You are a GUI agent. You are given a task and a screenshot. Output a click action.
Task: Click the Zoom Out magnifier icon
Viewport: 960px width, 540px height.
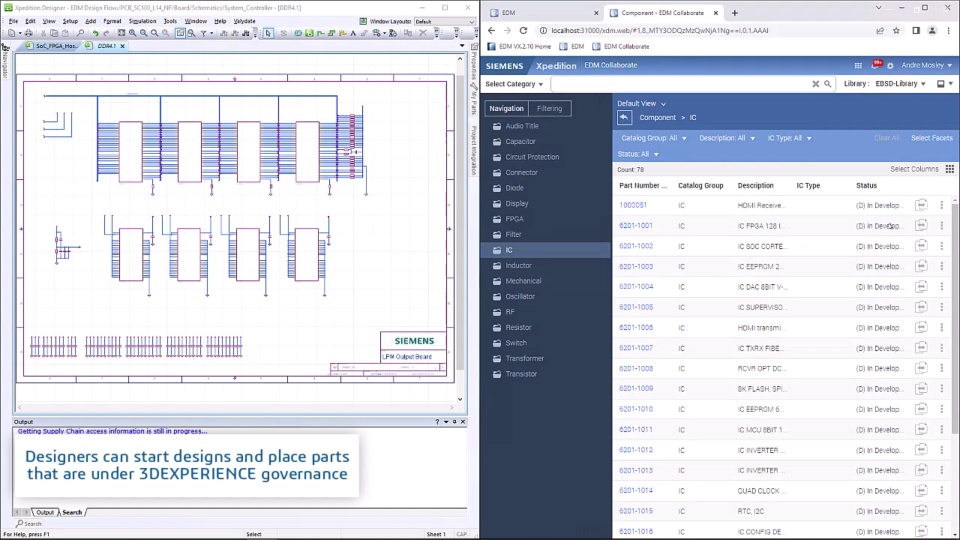coord(143,33)
